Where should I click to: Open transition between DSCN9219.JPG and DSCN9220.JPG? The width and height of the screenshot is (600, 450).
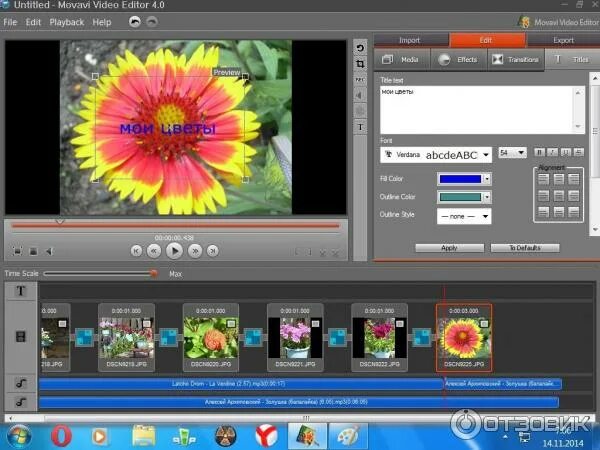[x=169, y=338]
